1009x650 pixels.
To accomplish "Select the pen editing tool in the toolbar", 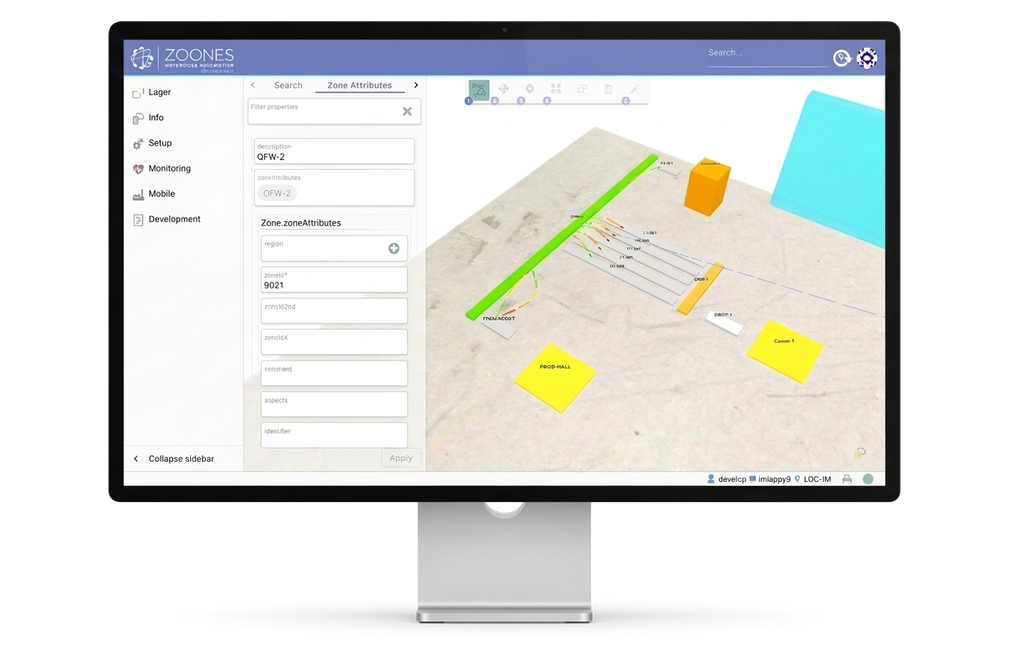I will 633,89.
